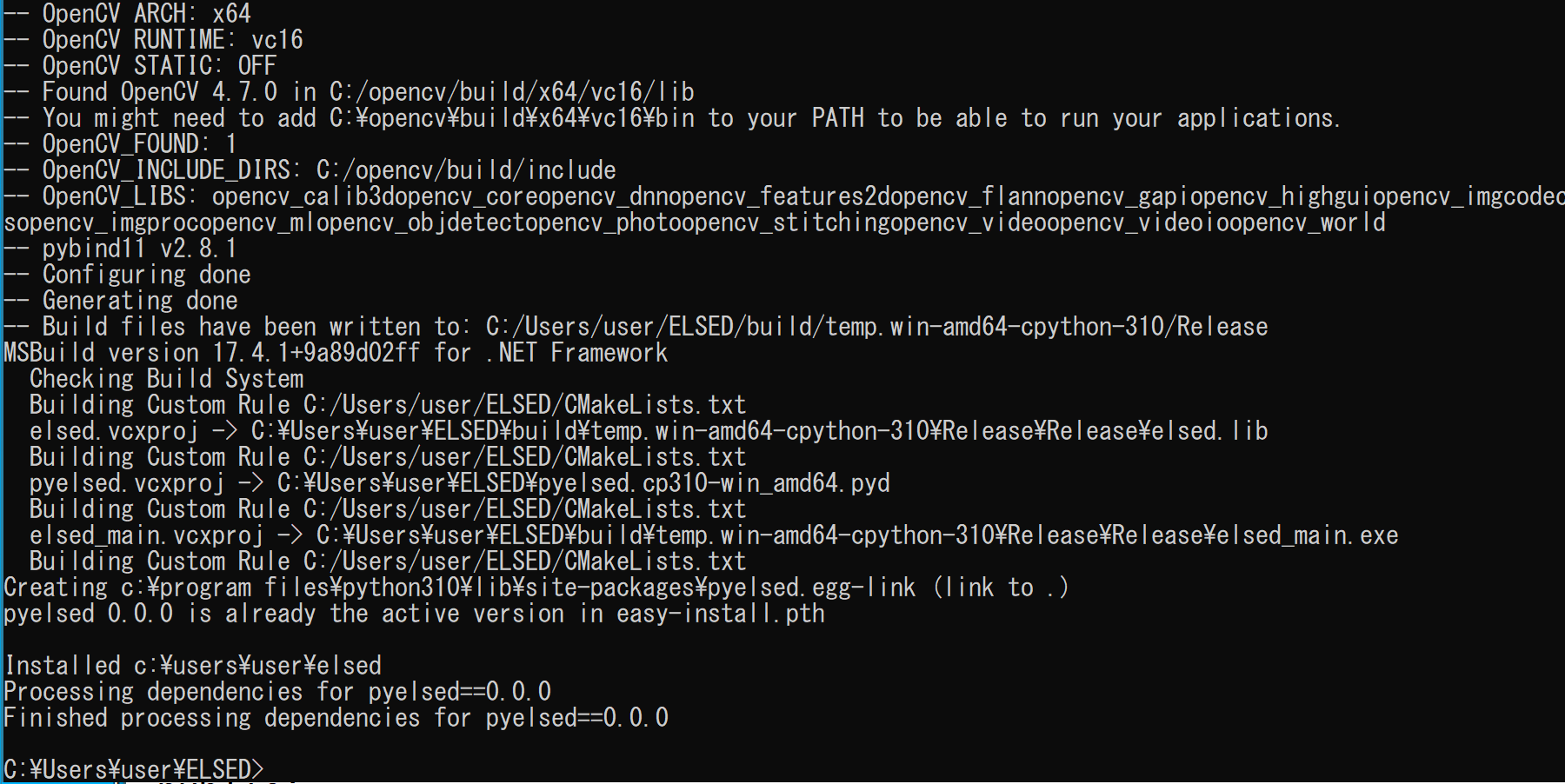Screen dimensions: 1565x784
Task: Click the 'OpenCV STATIC: OFF' line
Action: [x=140, y=66]
